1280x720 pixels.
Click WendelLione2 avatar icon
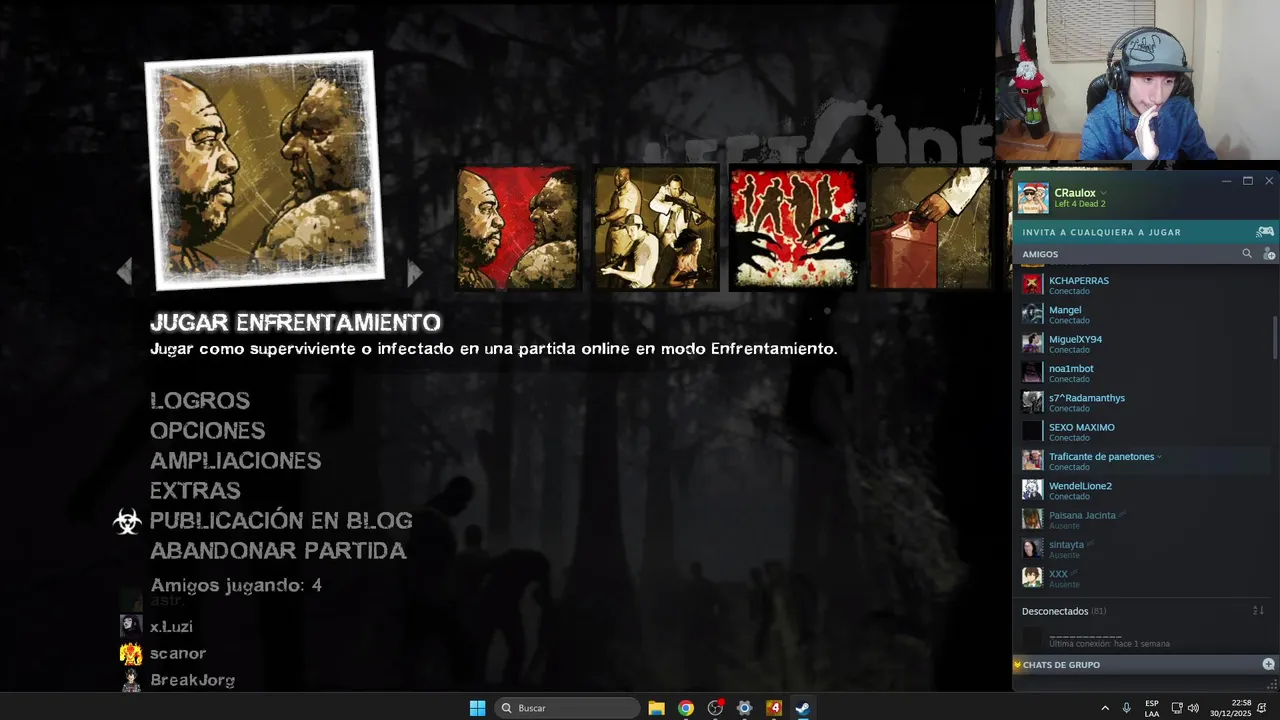click(1032, 490)
